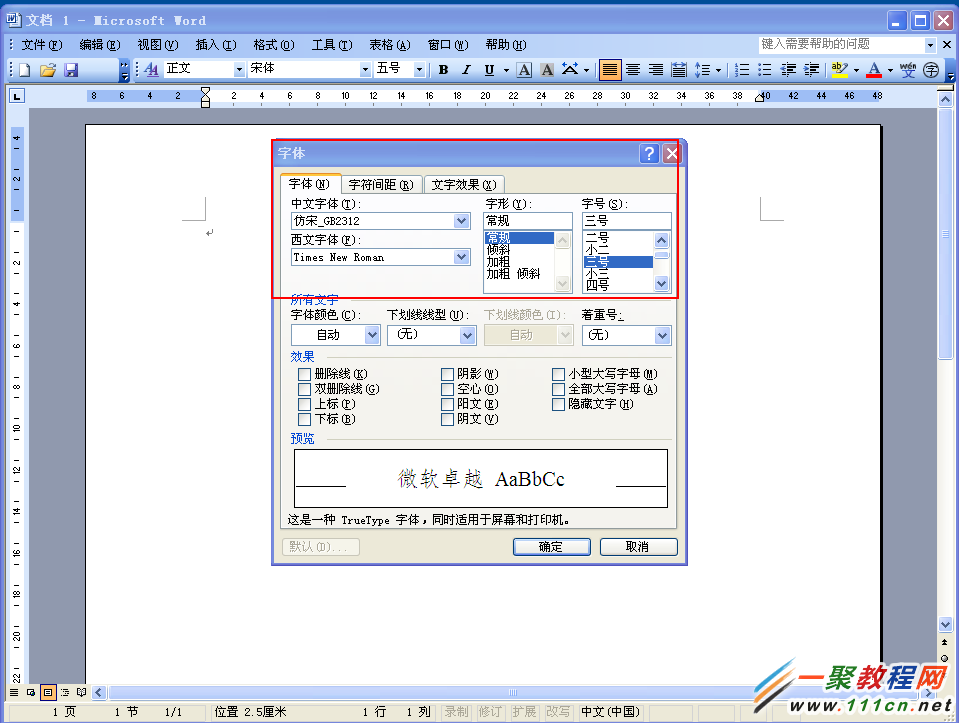Image resolution: width=959 pixels, height=723 pixels.
Task: Enable the 隐藏文字 hidden text option
Action: coord(558,404)
